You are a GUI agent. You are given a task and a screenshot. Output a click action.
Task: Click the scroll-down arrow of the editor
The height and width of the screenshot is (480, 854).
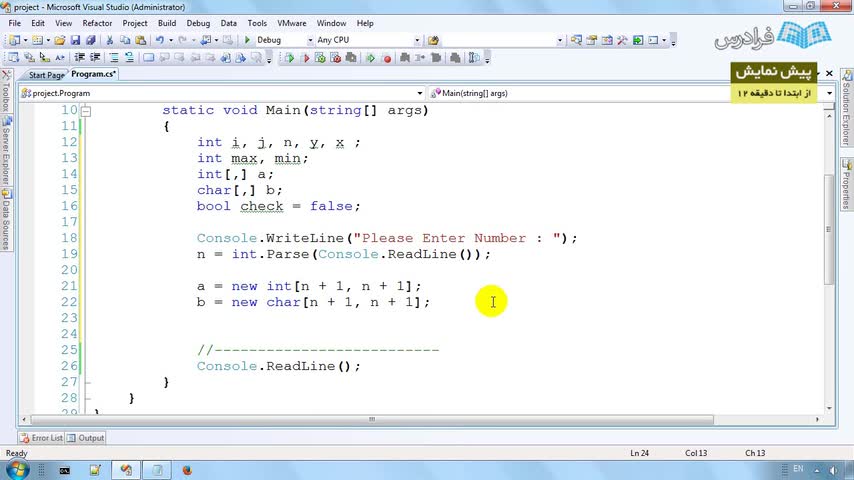(829, 408)
